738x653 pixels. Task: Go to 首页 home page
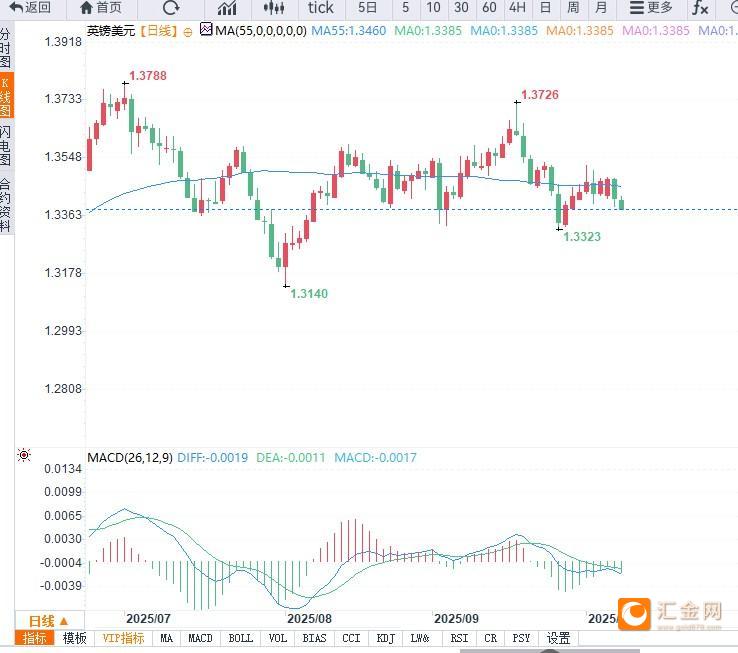pyautogui.click(x=101, y=8)
